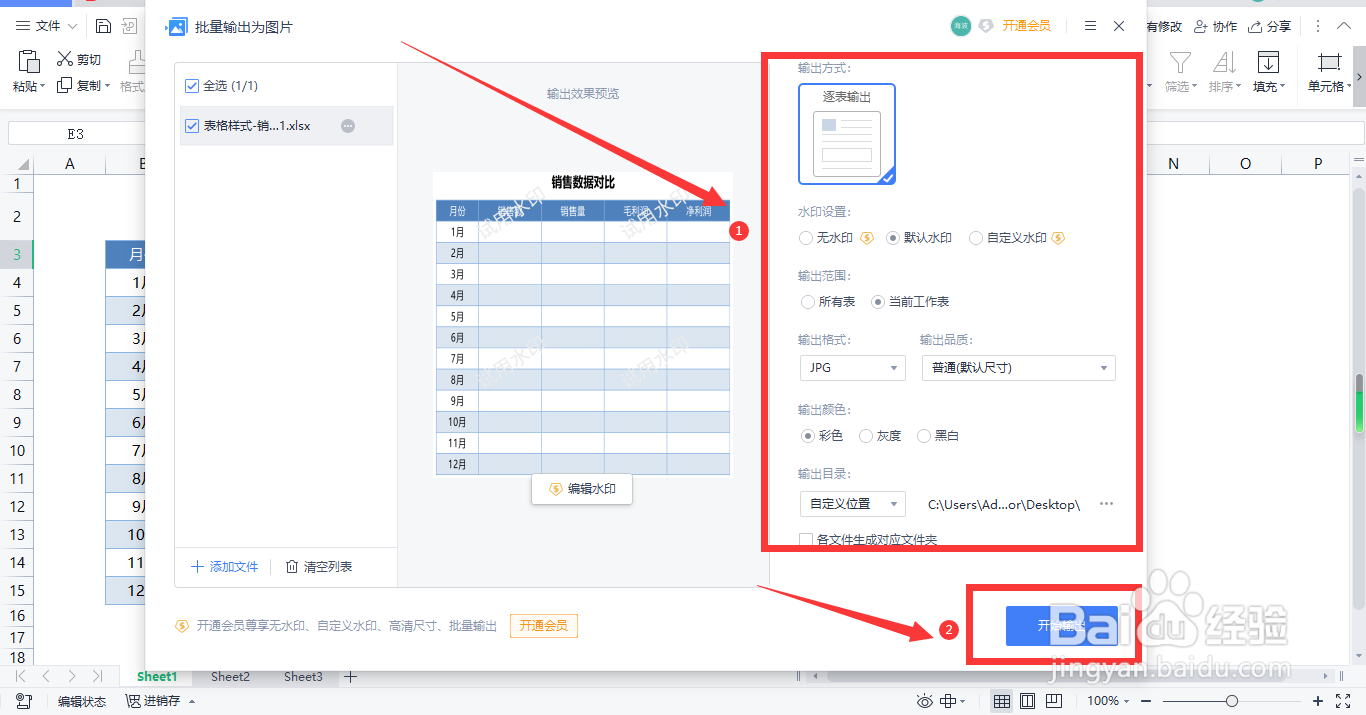Open the 自定义位置 output location dropdown
The image size is (1366, 715).
[852, 504]
